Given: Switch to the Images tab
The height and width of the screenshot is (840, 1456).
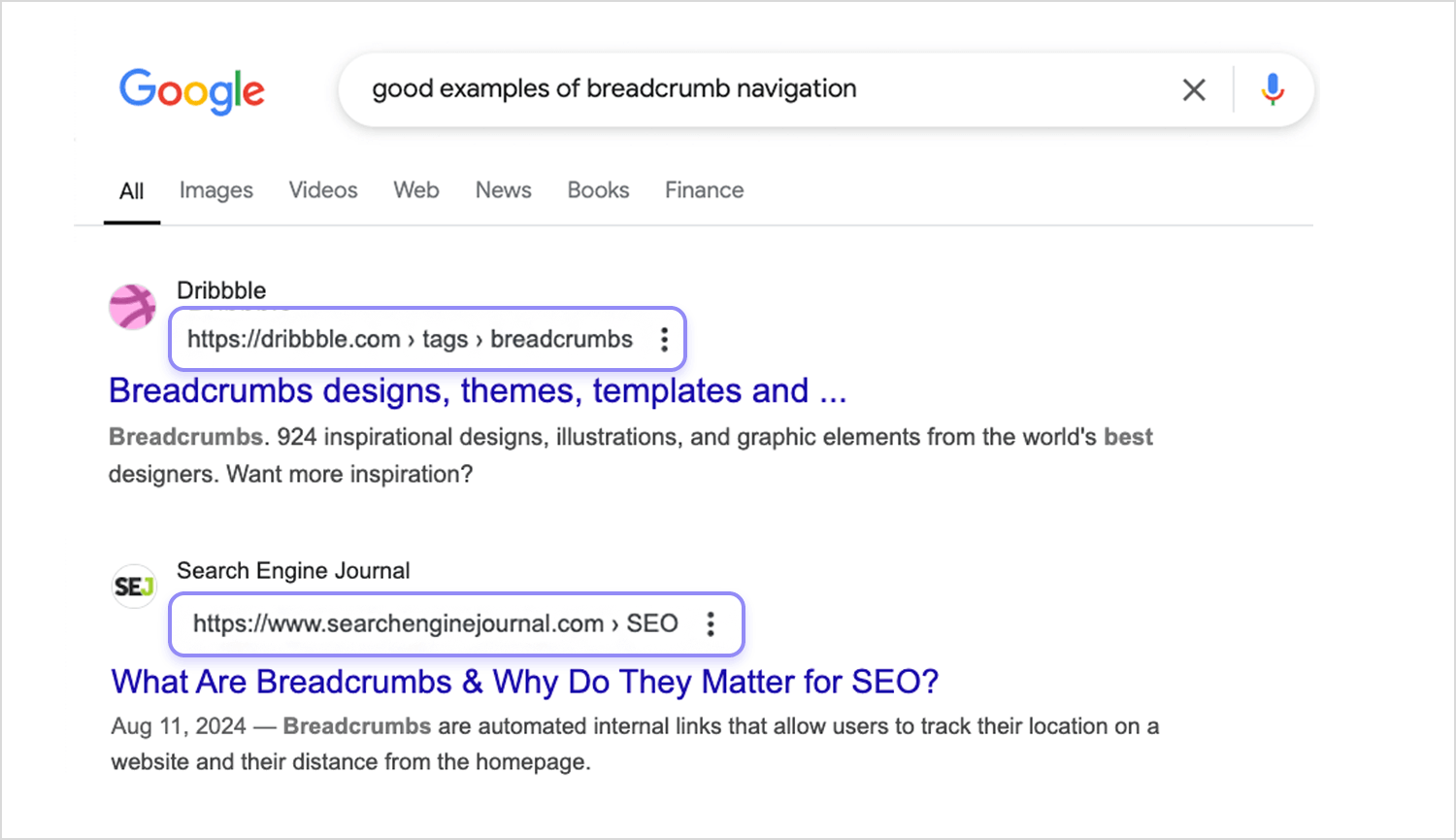Looking at the screenshot, I should [x=216, y=190].
